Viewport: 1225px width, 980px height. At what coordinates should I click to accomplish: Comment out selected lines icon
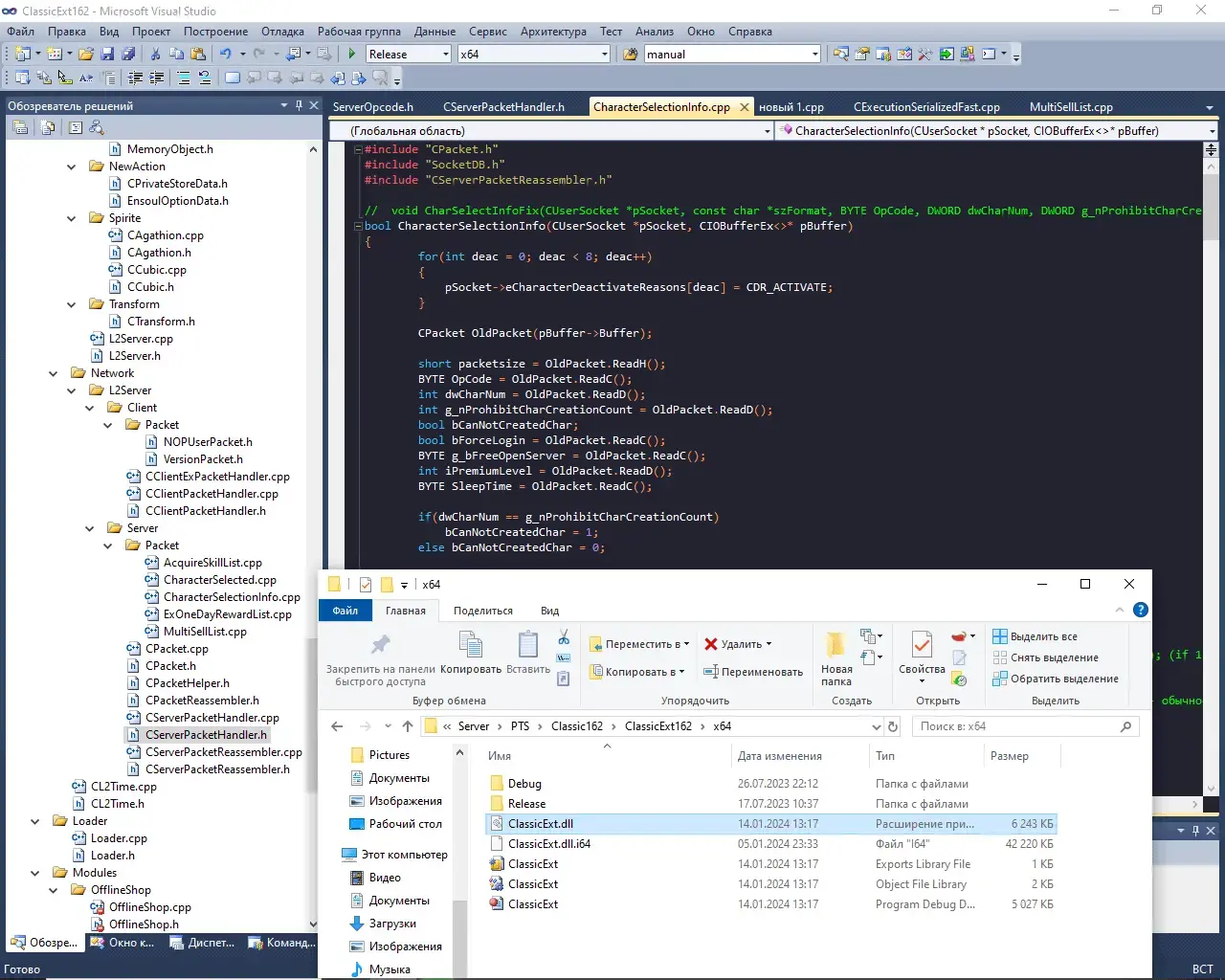click(184, 78)
